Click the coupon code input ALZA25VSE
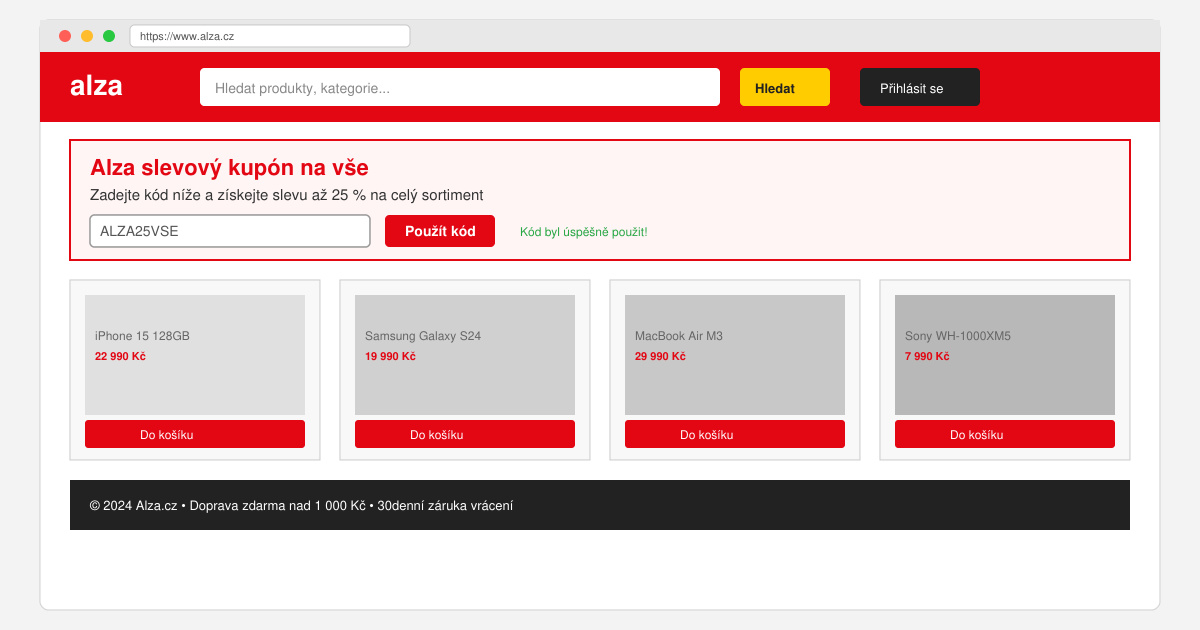The width and height of the screenshot is (1200, 630). 230,231
